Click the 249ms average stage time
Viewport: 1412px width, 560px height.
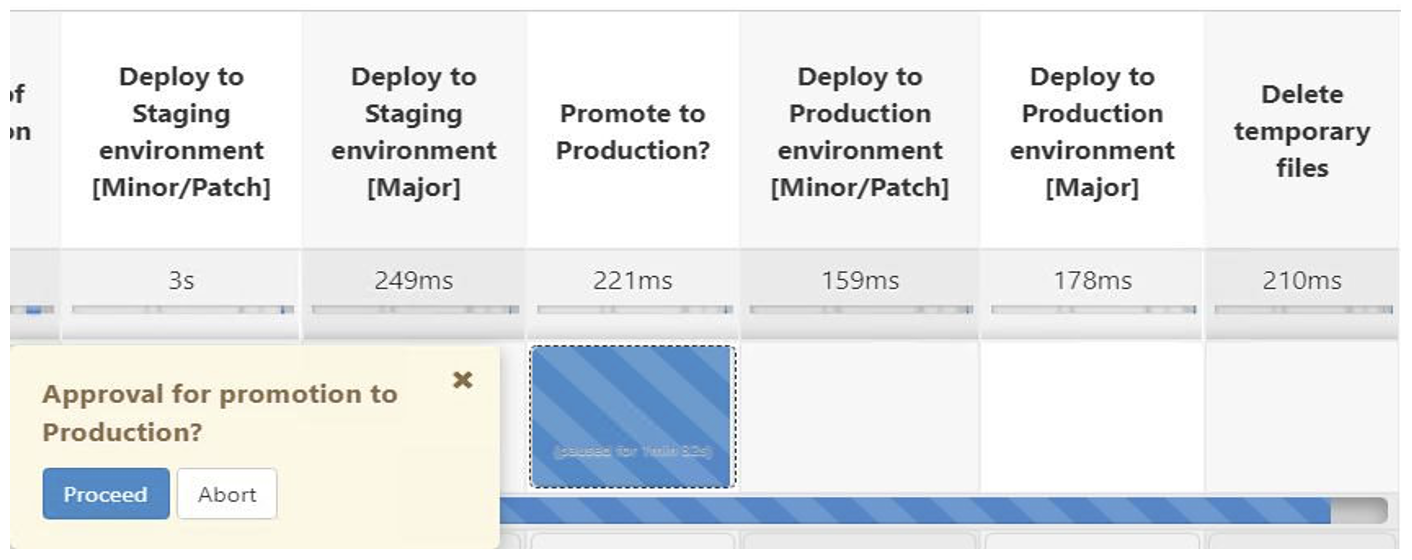point(413,281)
